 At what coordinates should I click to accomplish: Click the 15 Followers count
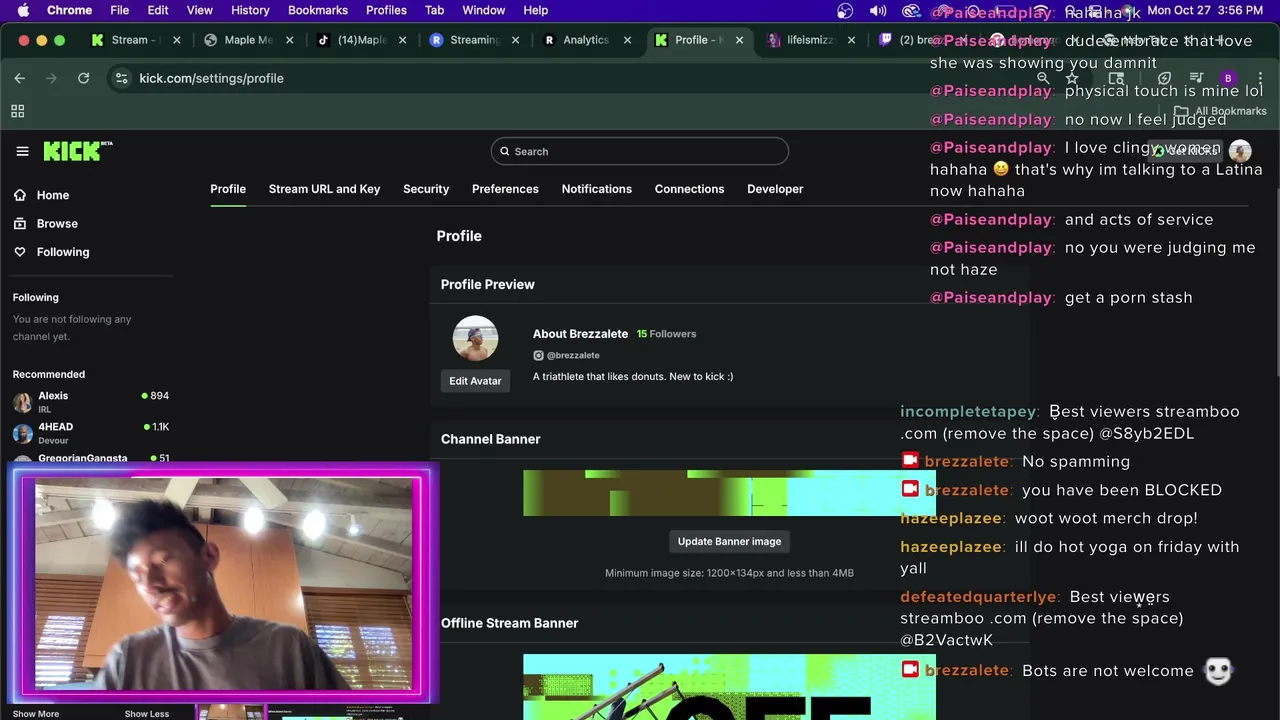(x=666, y=334)
